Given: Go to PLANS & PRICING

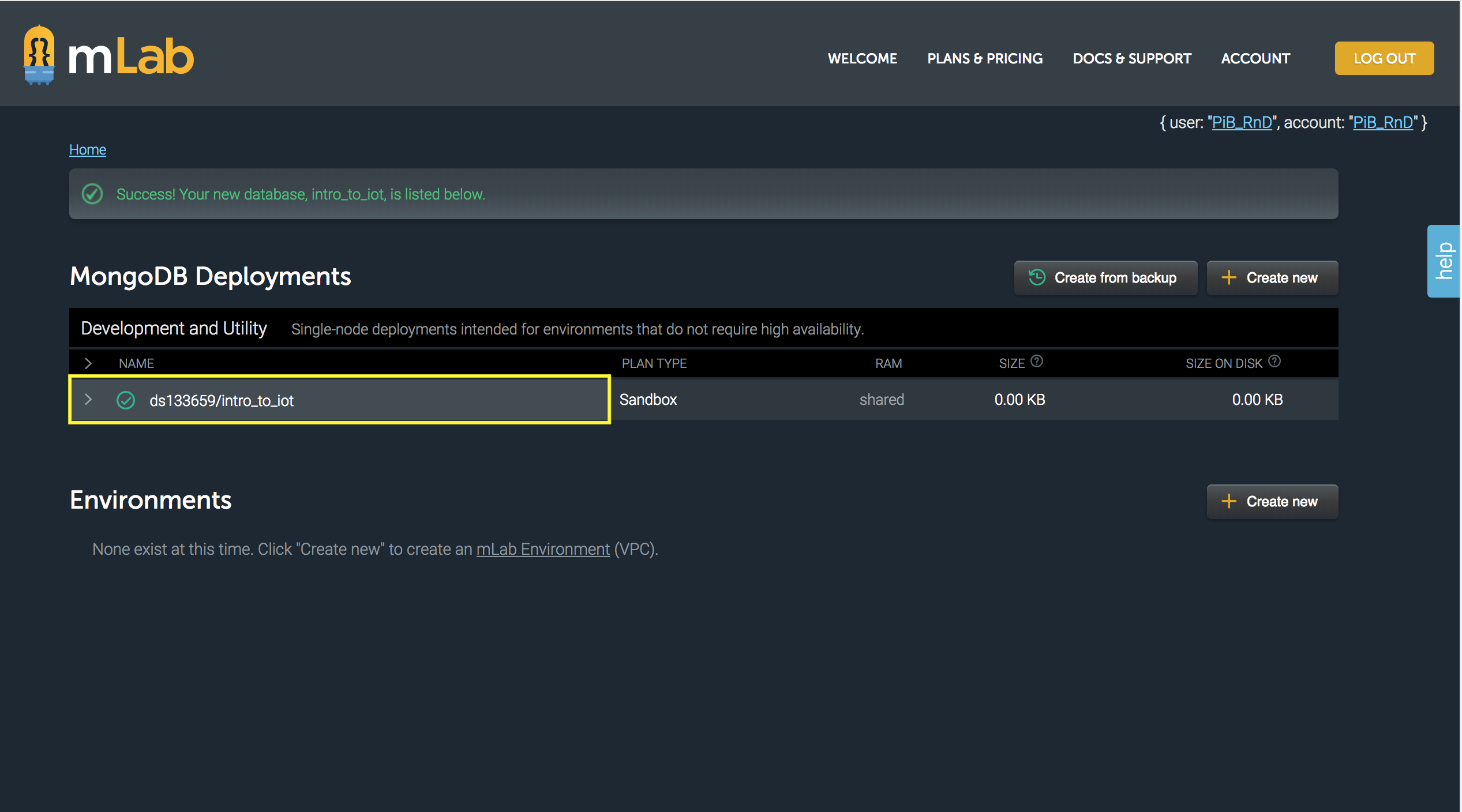Looking at the screenshot, I should point(984,58).
